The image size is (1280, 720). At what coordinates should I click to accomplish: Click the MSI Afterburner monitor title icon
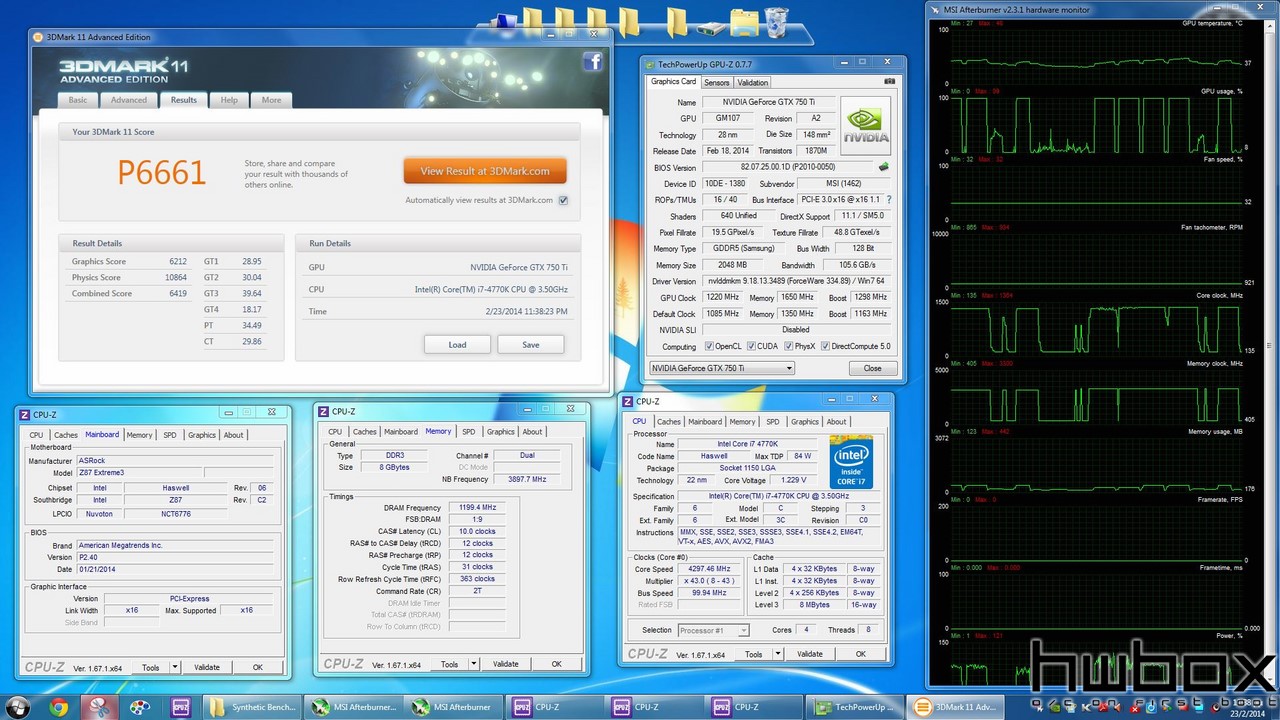pyautogui.click(x=936, y=10)
